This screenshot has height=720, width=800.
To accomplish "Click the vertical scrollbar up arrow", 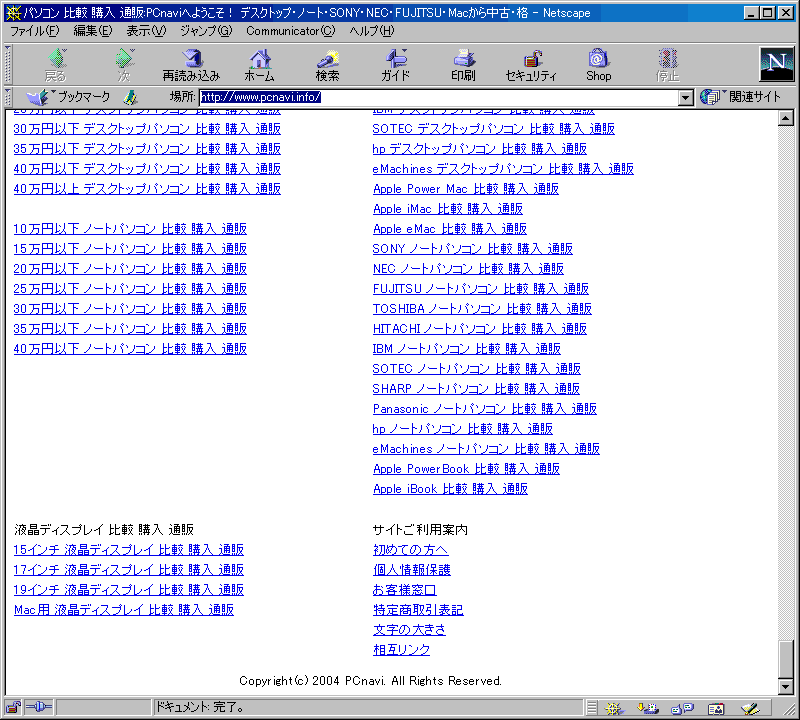I will click(786, 118).
